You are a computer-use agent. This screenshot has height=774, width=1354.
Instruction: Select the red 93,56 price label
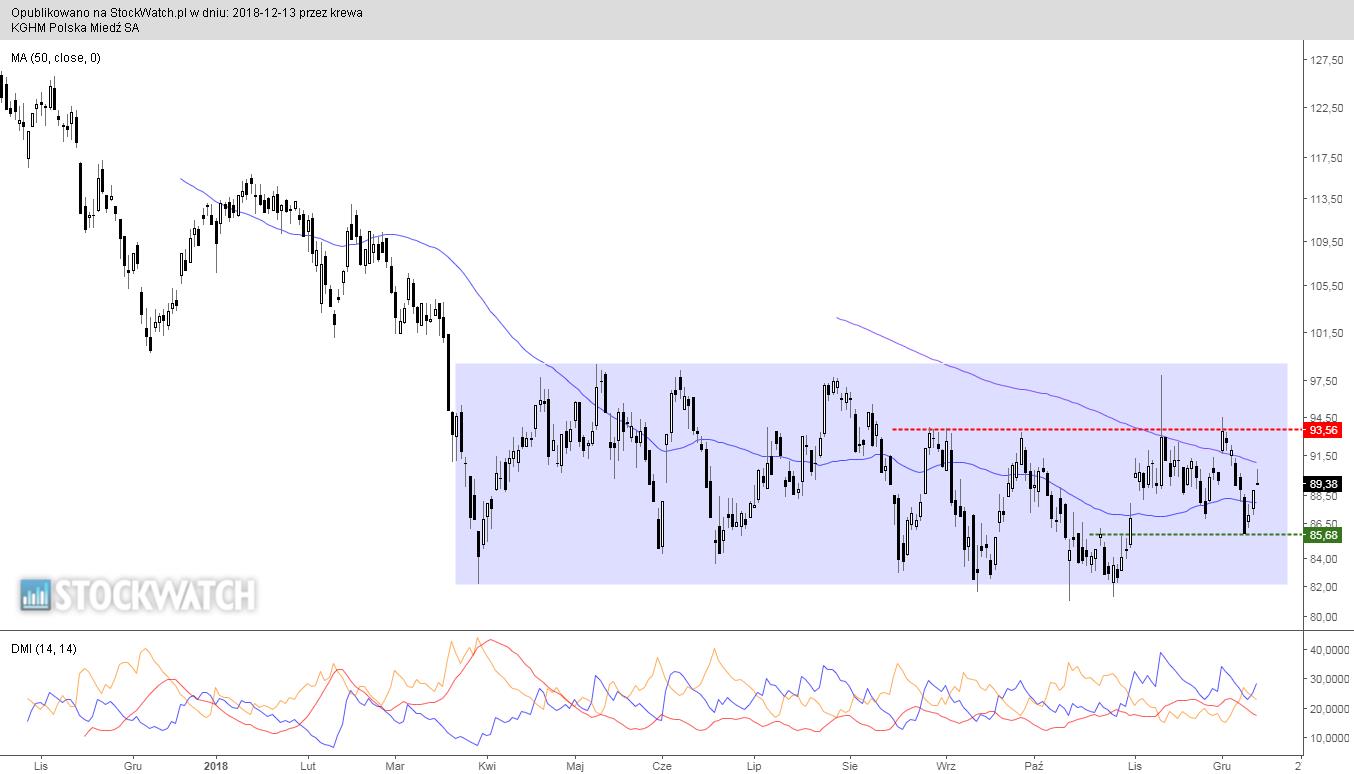[1324, 430]
